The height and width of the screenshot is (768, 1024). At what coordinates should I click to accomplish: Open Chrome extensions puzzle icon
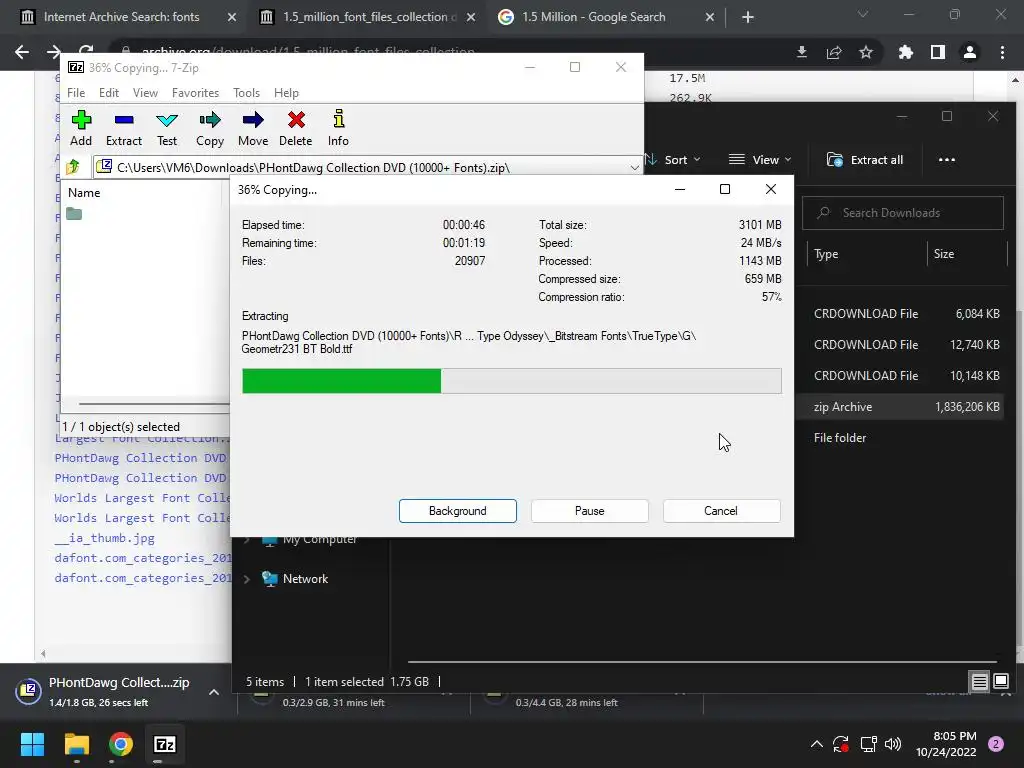coord(905,52)
